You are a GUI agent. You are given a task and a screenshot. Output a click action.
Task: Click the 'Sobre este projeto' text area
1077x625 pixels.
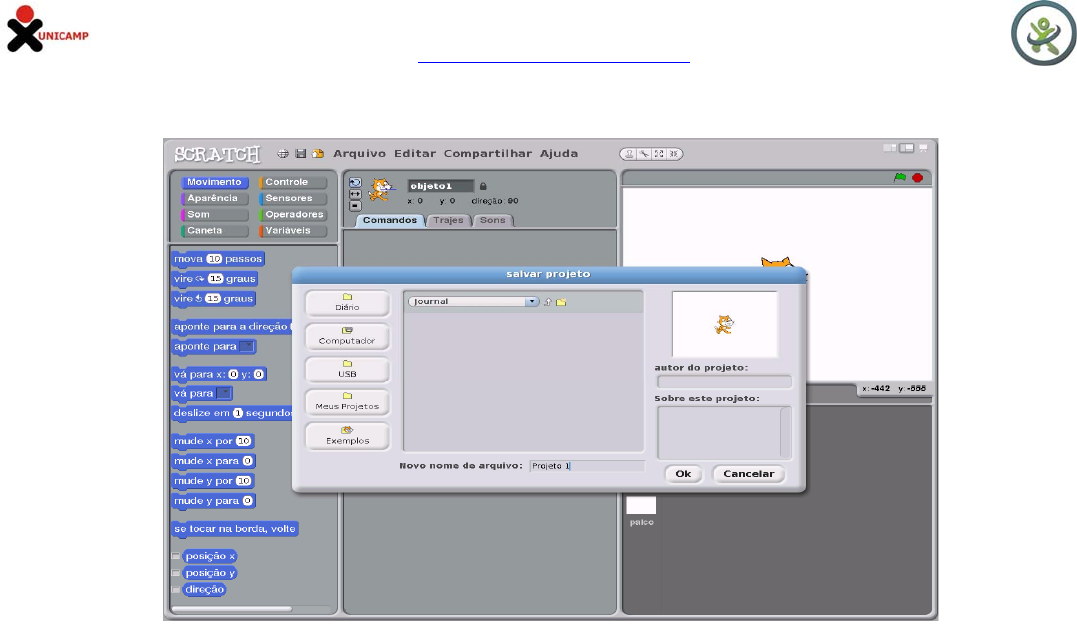718,433
